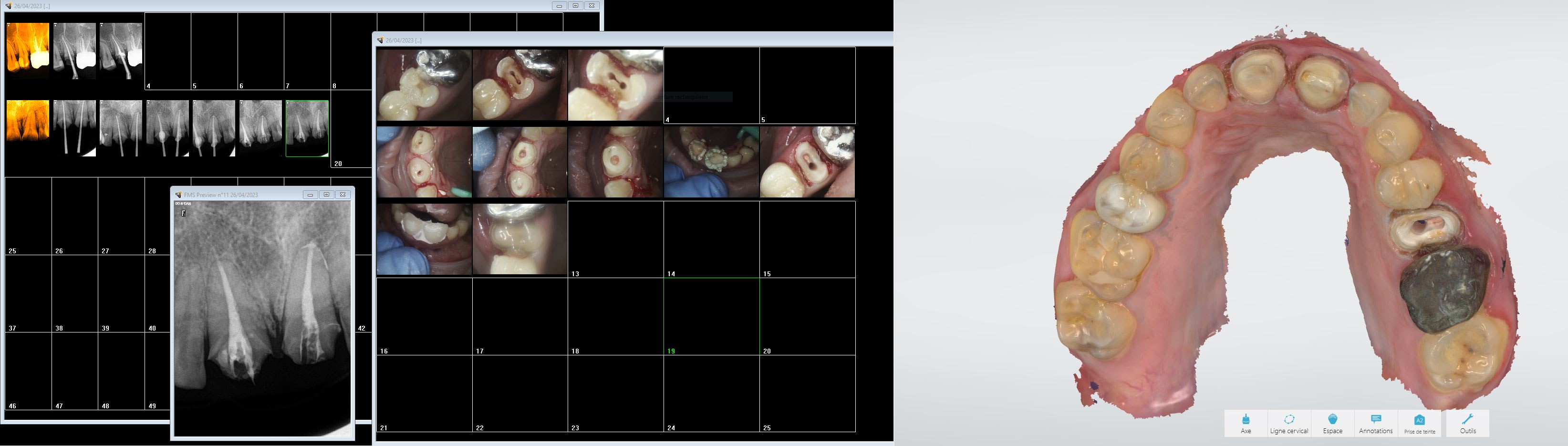Select the green-highlighted X-ray thumbnail

click(307, 128)
